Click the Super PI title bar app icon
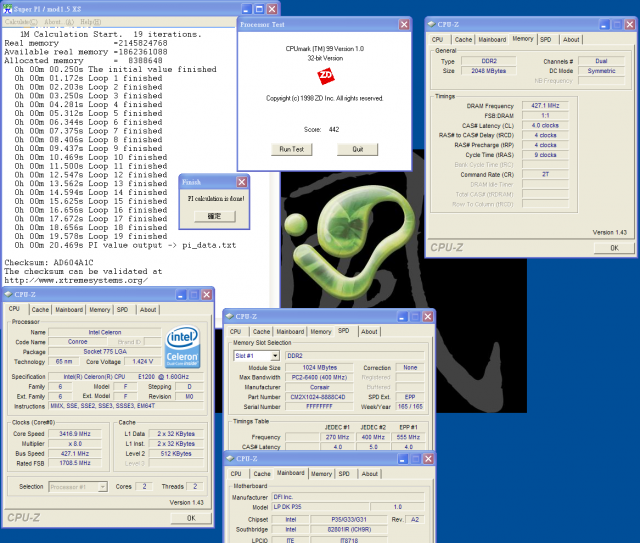 7,9
